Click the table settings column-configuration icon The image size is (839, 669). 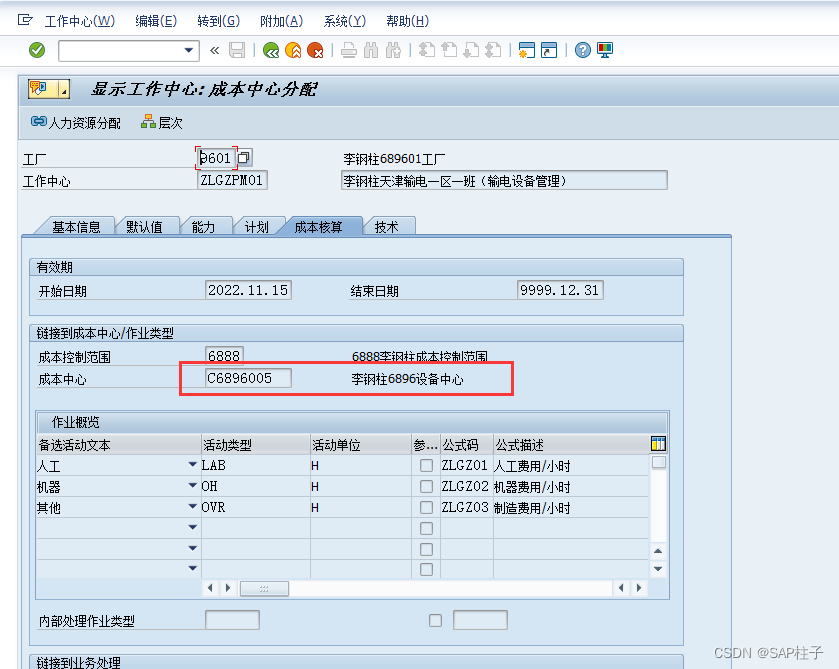pyautogui.click(x=658, y=444)
